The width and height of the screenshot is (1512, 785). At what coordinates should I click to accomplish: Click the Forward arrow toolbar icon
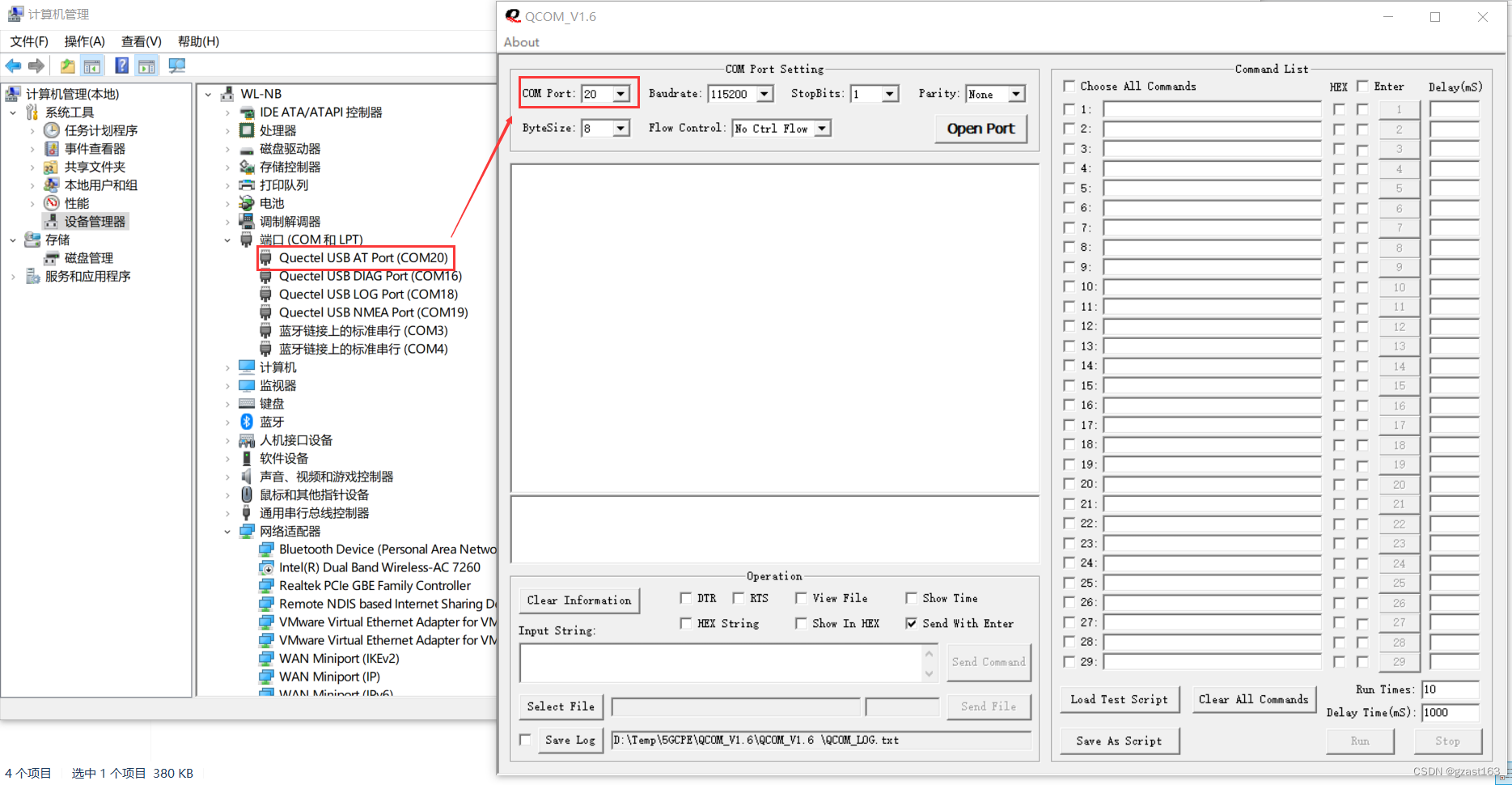click(36, 66)
